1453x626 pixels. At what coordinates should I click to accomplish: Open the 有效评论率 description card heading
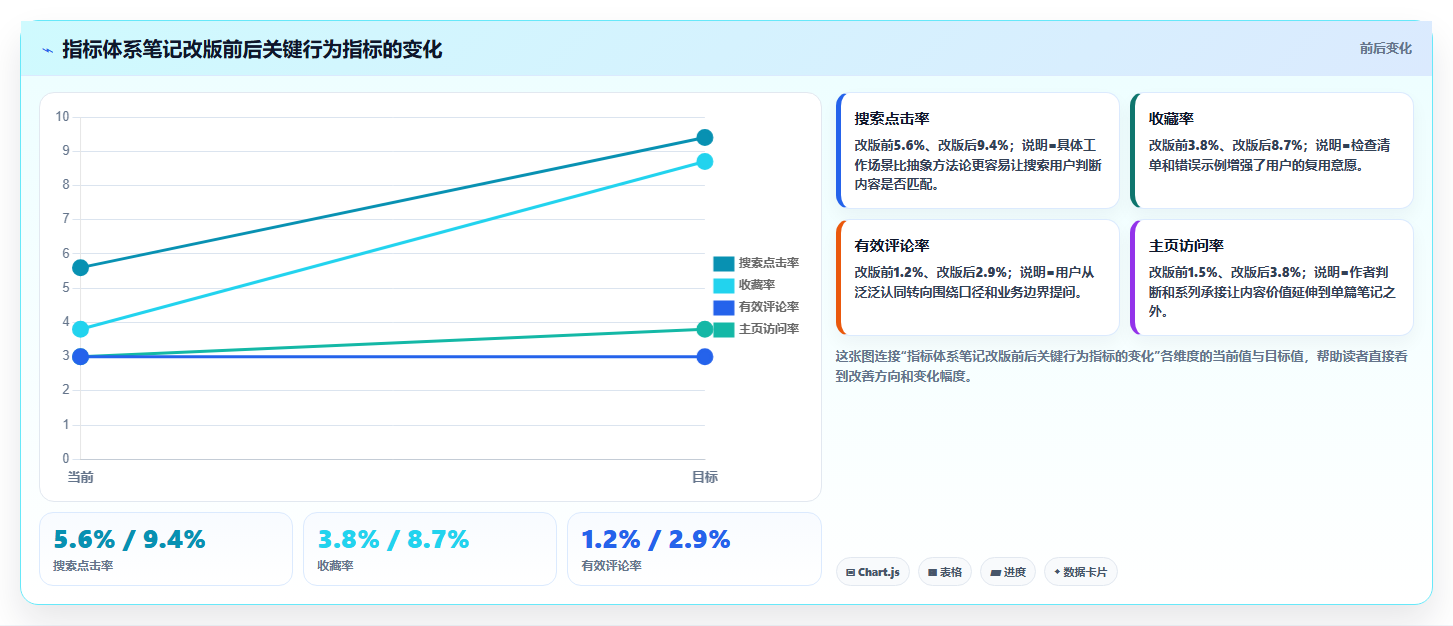tap(892, 246)
